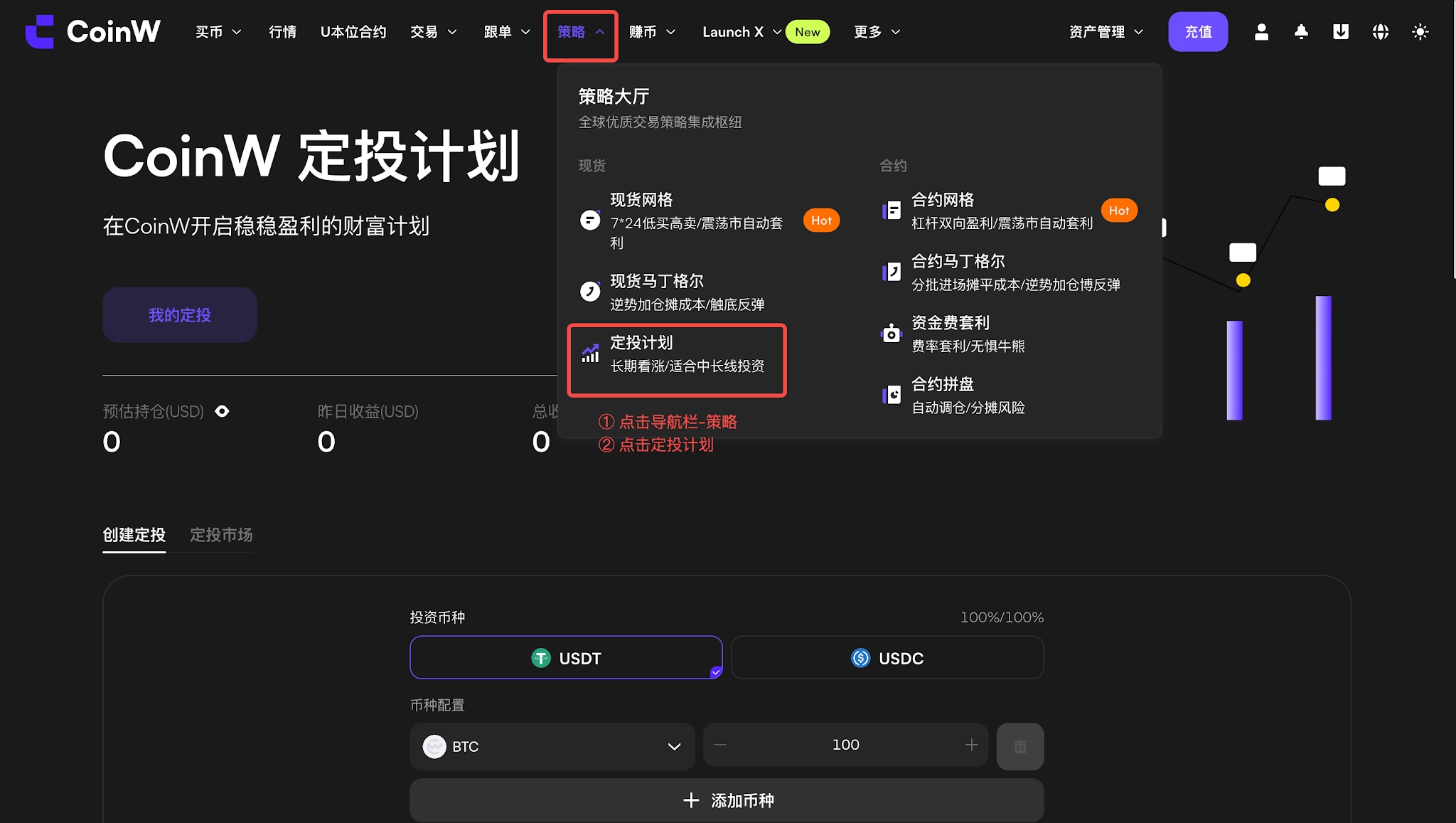Image resolution: width=1456 pixels, height=823 pixels.
Task: Expand the Launch X menu
Action: pyautogui.click(x=742, y=32)
